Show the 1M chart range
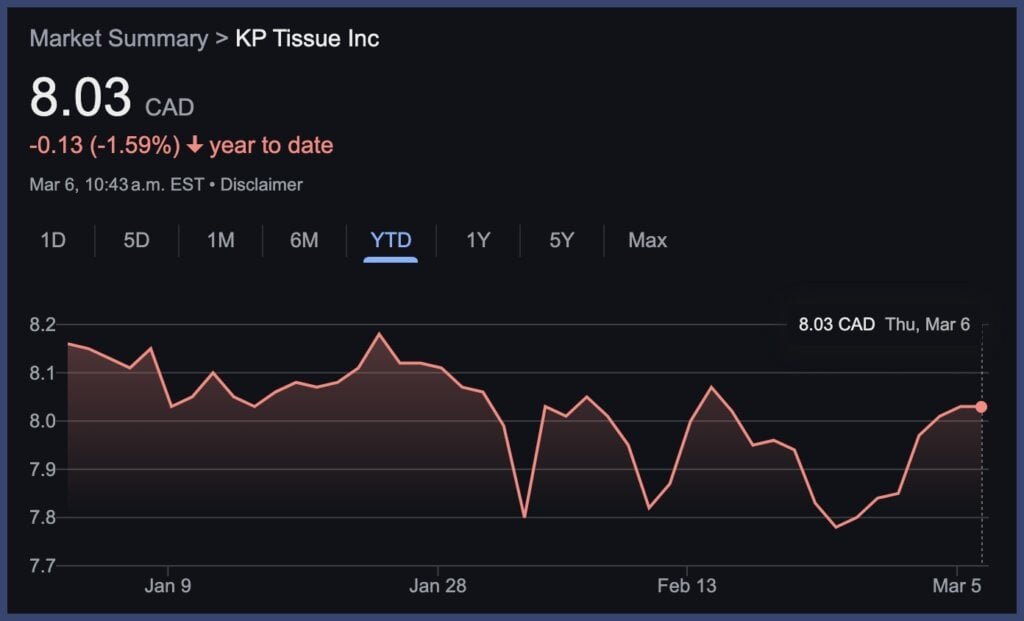The width and height of the screenshot is (1024, 621). click(220, 240)
